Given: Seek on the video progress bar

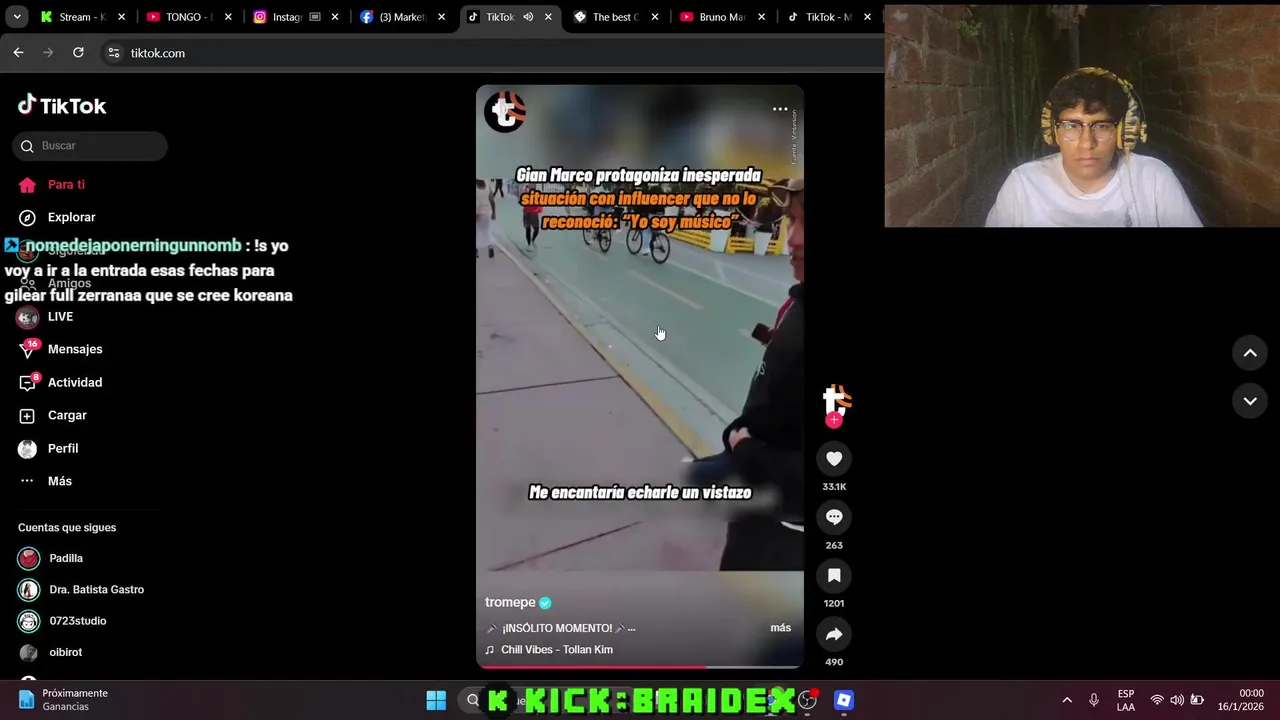Looking at the screenshot, I should 640,666.
